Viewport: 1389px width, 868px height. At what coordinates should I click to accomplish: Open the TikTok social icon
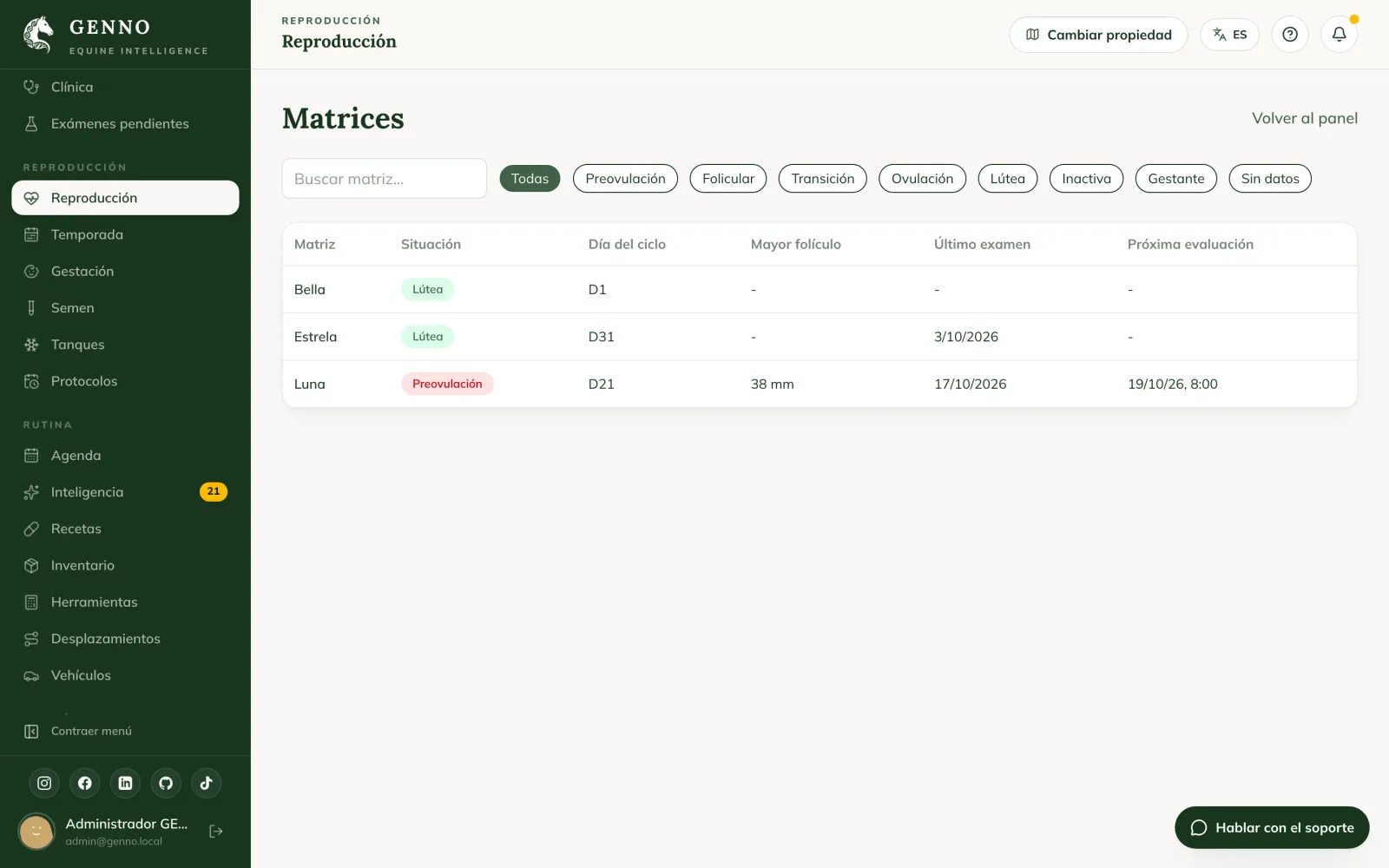[207, 783]
